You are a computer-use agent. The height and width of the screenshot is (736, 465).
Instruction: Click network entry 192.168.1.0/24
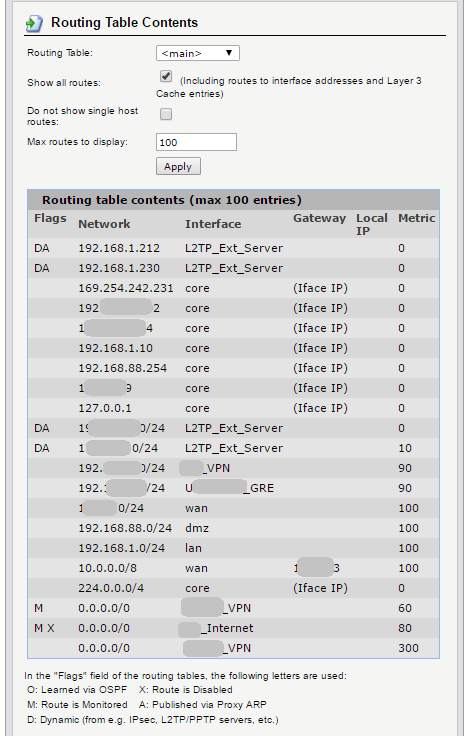pos(122,548)
